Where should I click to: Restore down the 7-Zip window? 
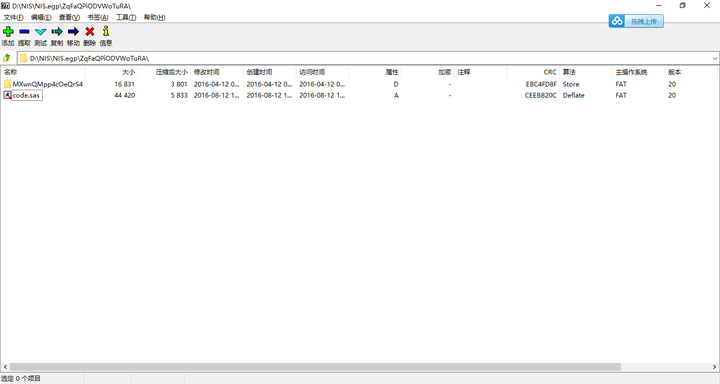click(x=682, y=6)
